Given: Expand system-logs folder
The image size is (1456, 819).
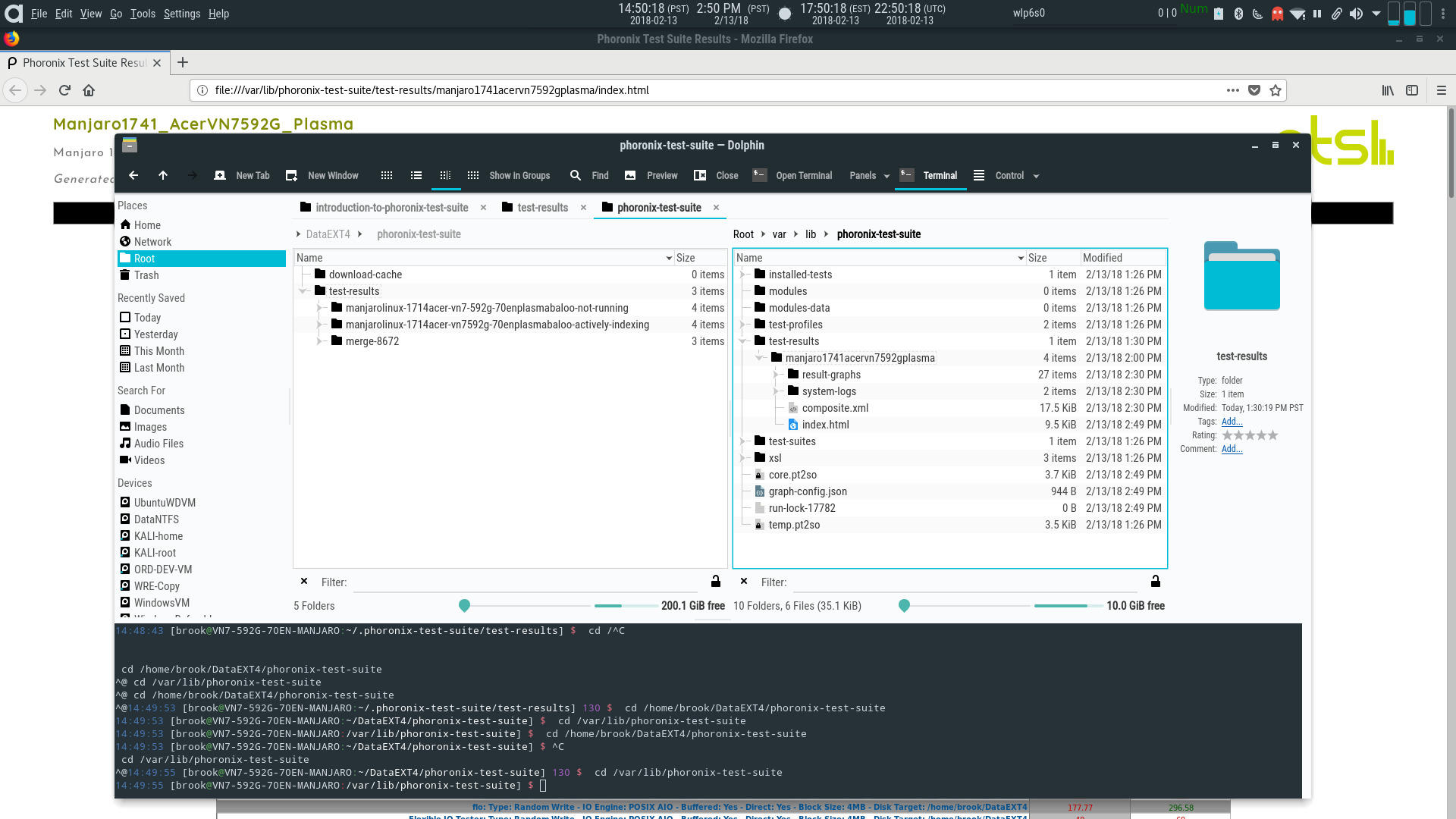Looking at the screenshot, I should (x=777, y=391).
